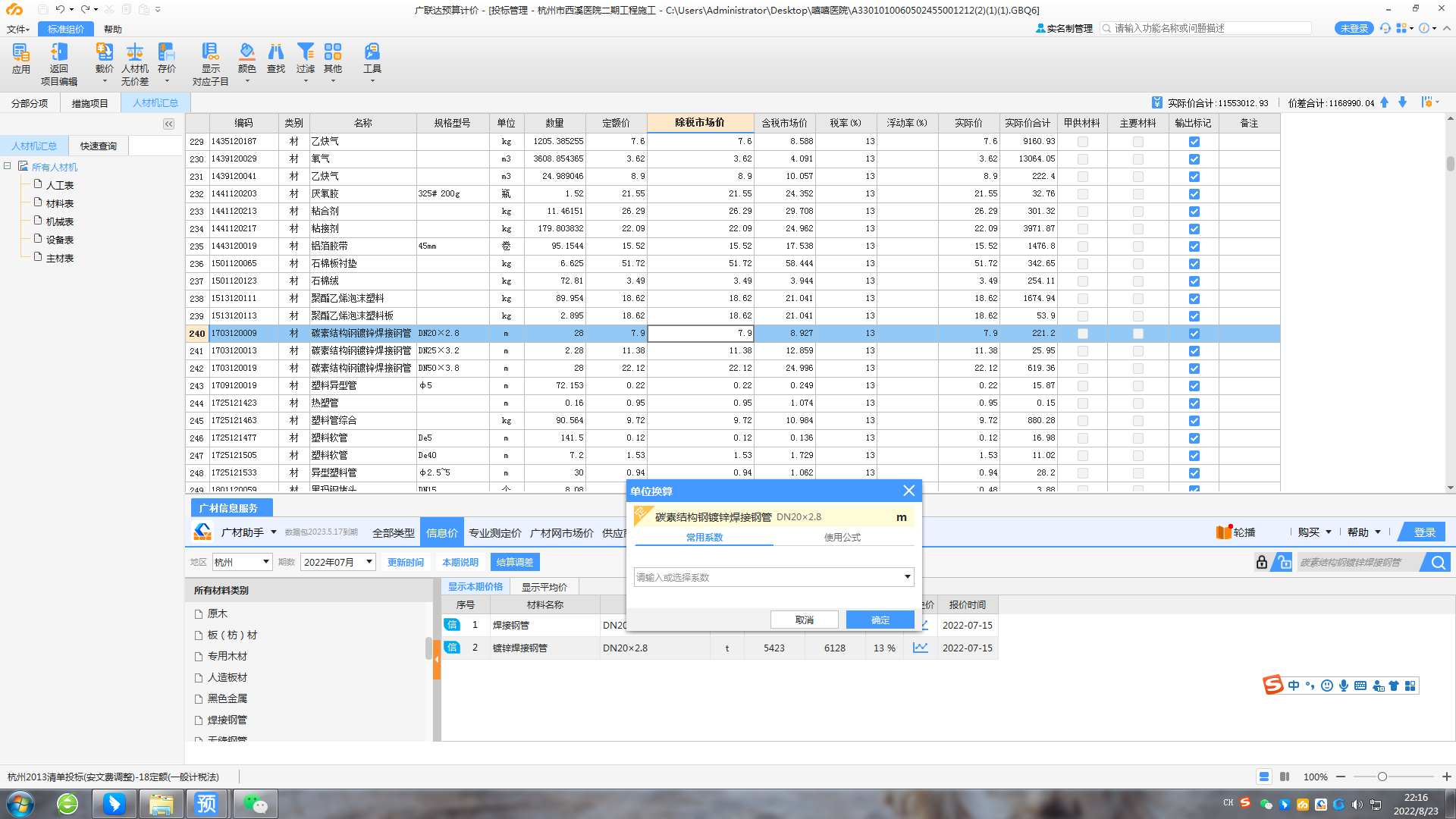Open the Windows Start button

(20, 803)
